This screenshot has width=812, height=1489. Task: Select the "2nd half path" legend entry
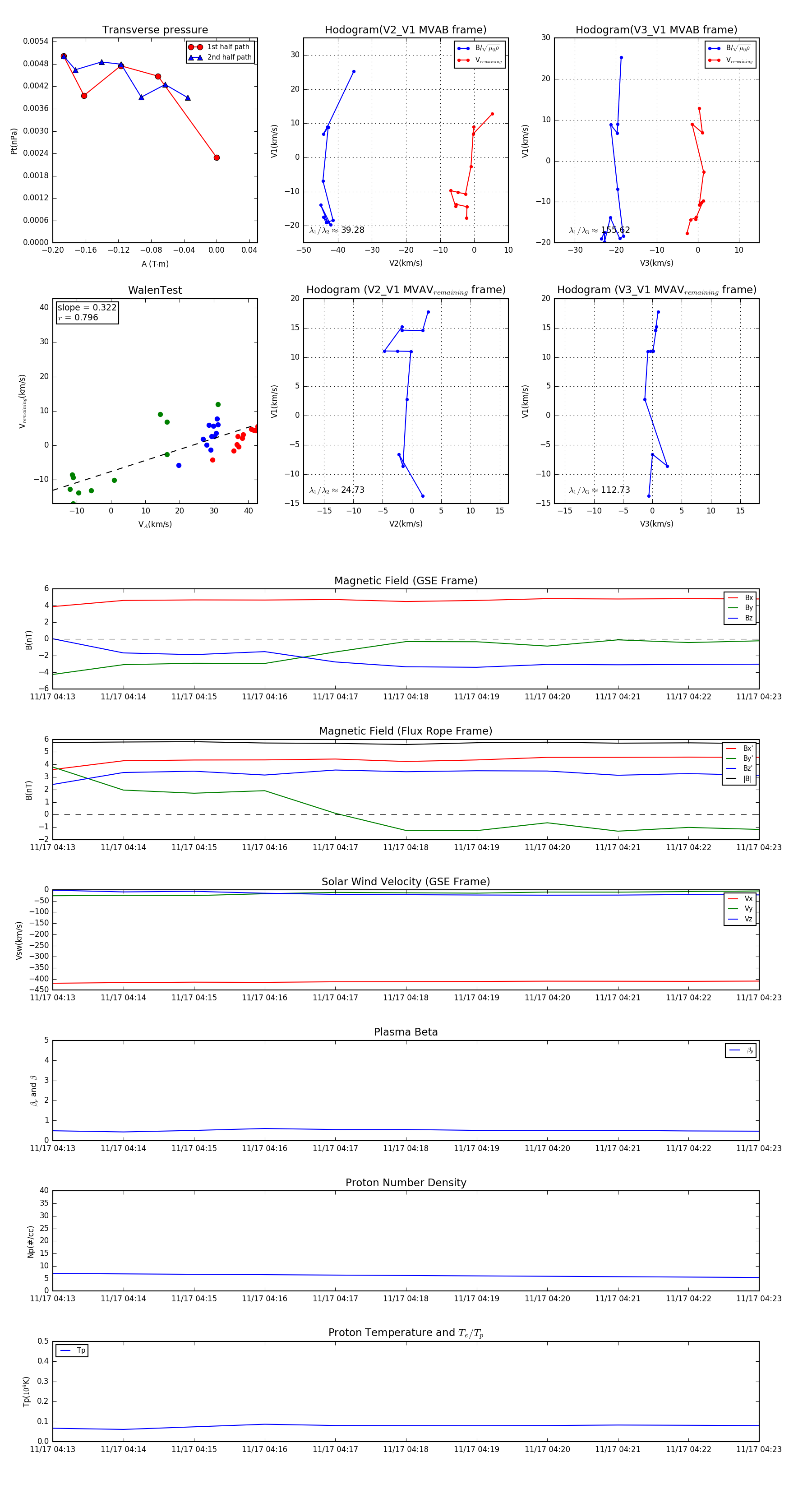click(220, 57)
